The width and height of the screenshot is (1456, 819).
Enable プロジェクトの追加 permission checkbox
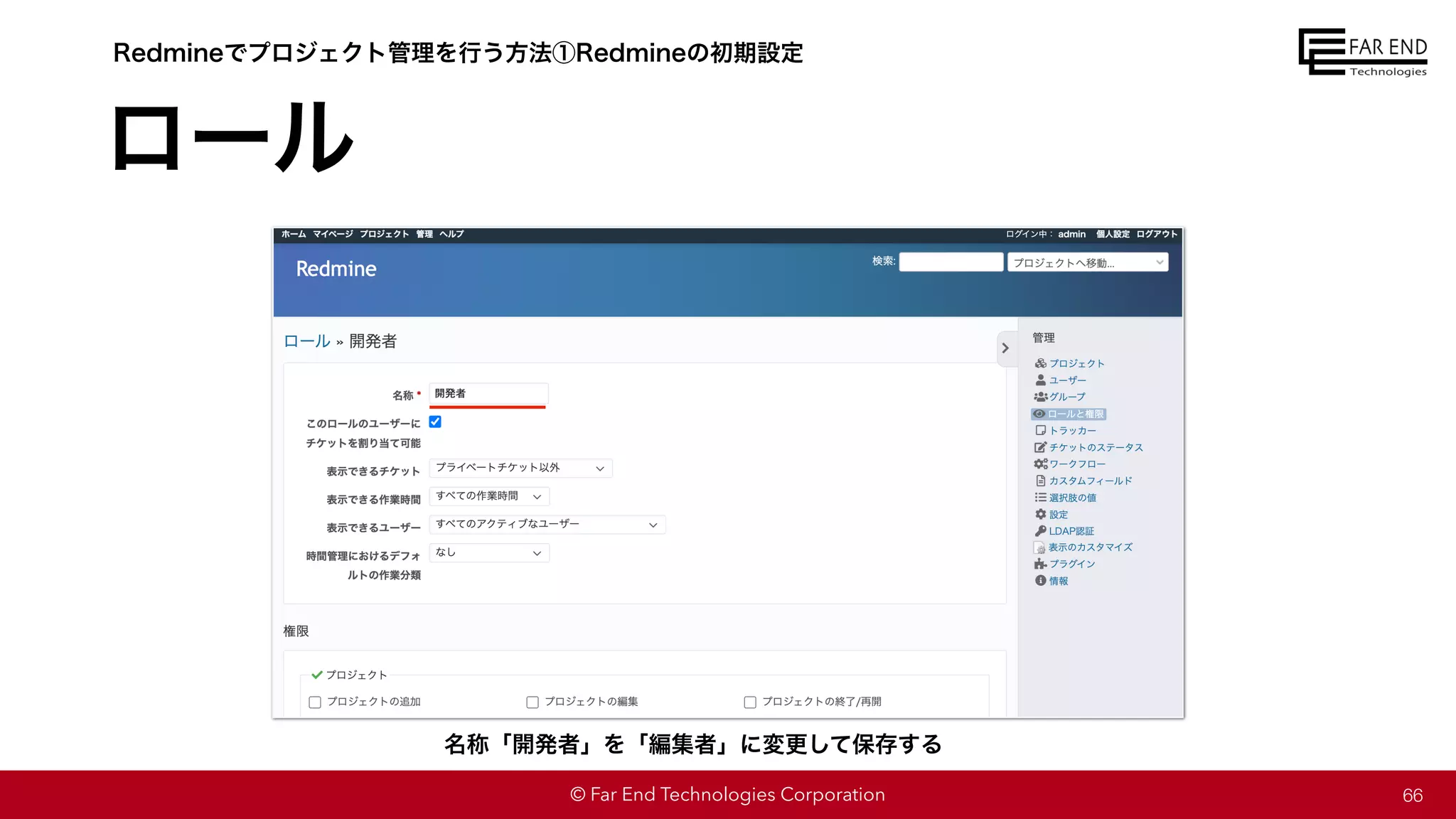[x=315, y=702]
